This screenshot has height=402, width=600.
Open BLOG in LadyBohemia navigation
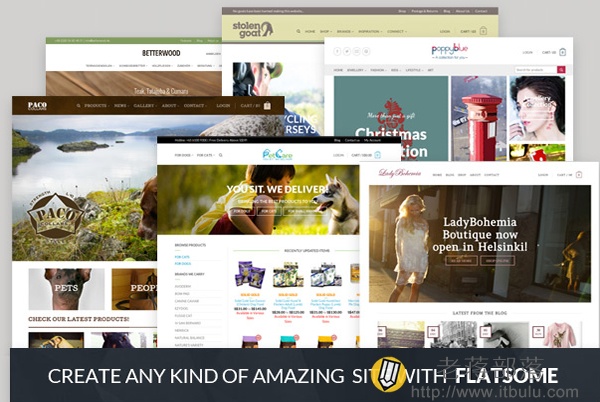click(x=450, y=175)
